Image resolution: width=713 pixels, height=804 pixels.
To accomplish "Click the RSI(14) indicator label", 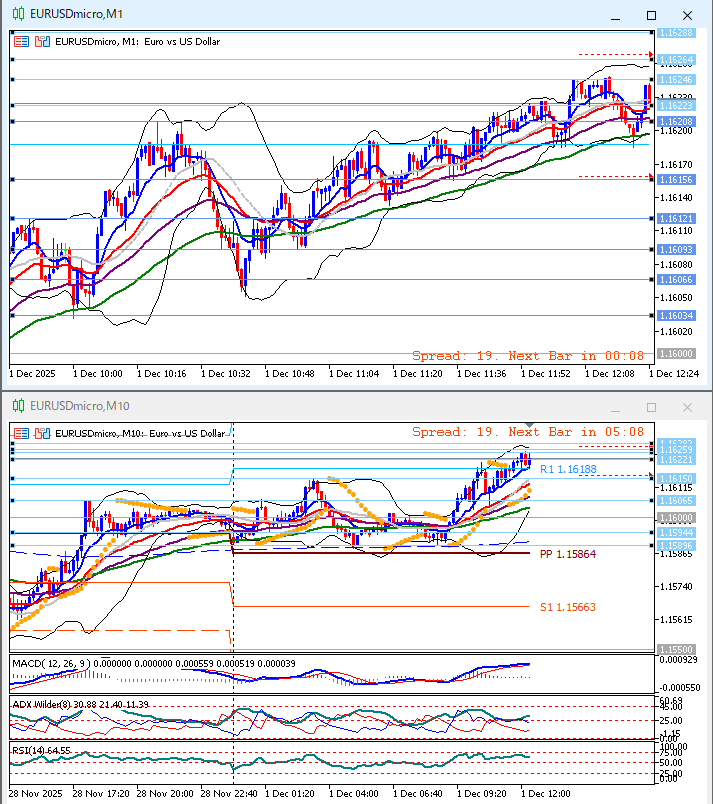I will 29,749.
